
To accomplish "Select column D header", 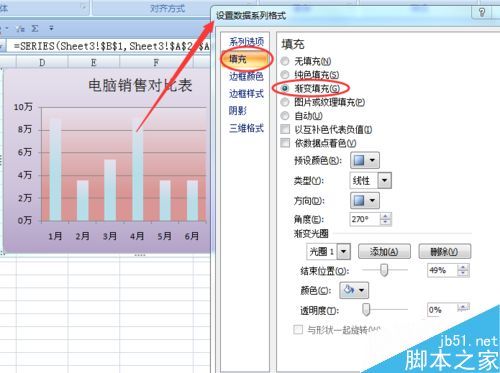I will pos(42,62).
